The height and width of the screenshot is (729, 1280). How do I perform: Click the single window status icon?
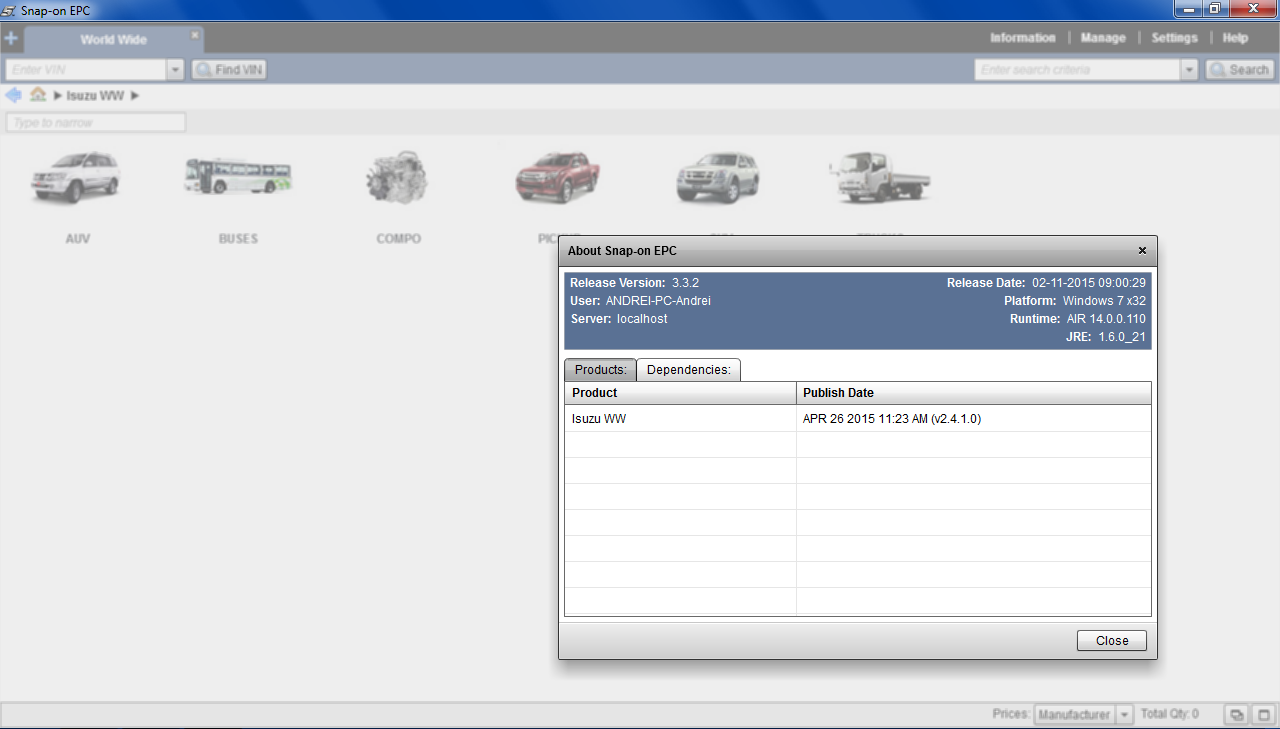(x=1263, y=715)
